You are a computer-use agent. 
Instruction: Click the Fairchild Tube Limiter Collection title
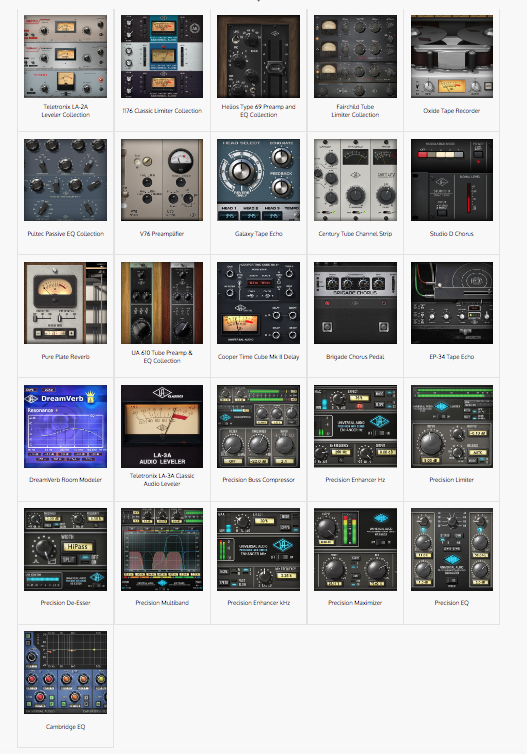[355, 111]
